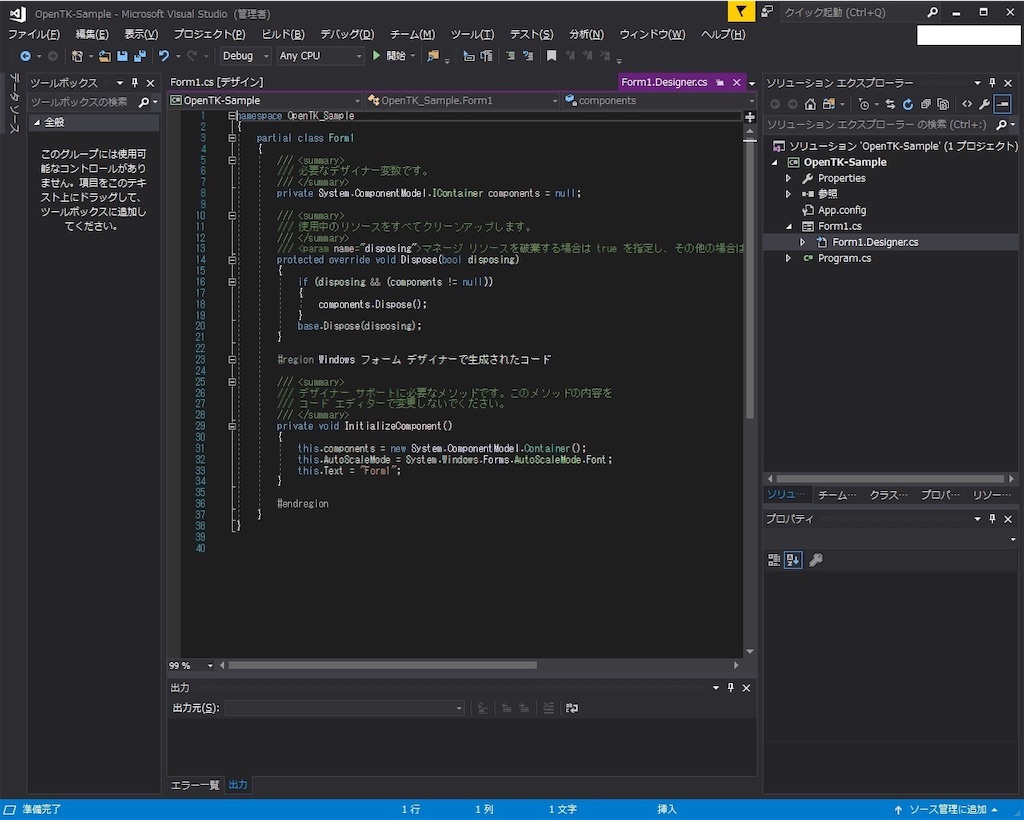Start debugging with green 開始 button

click(x=390, y=56)
